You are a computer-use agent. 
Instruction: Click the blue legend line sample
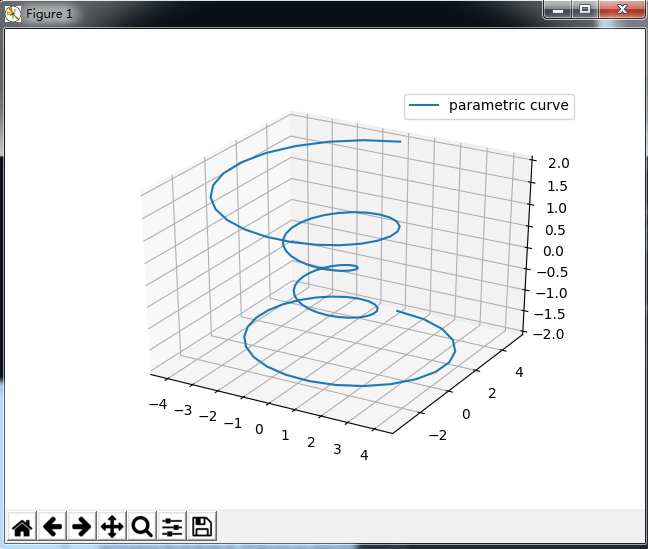pos(424,105)
